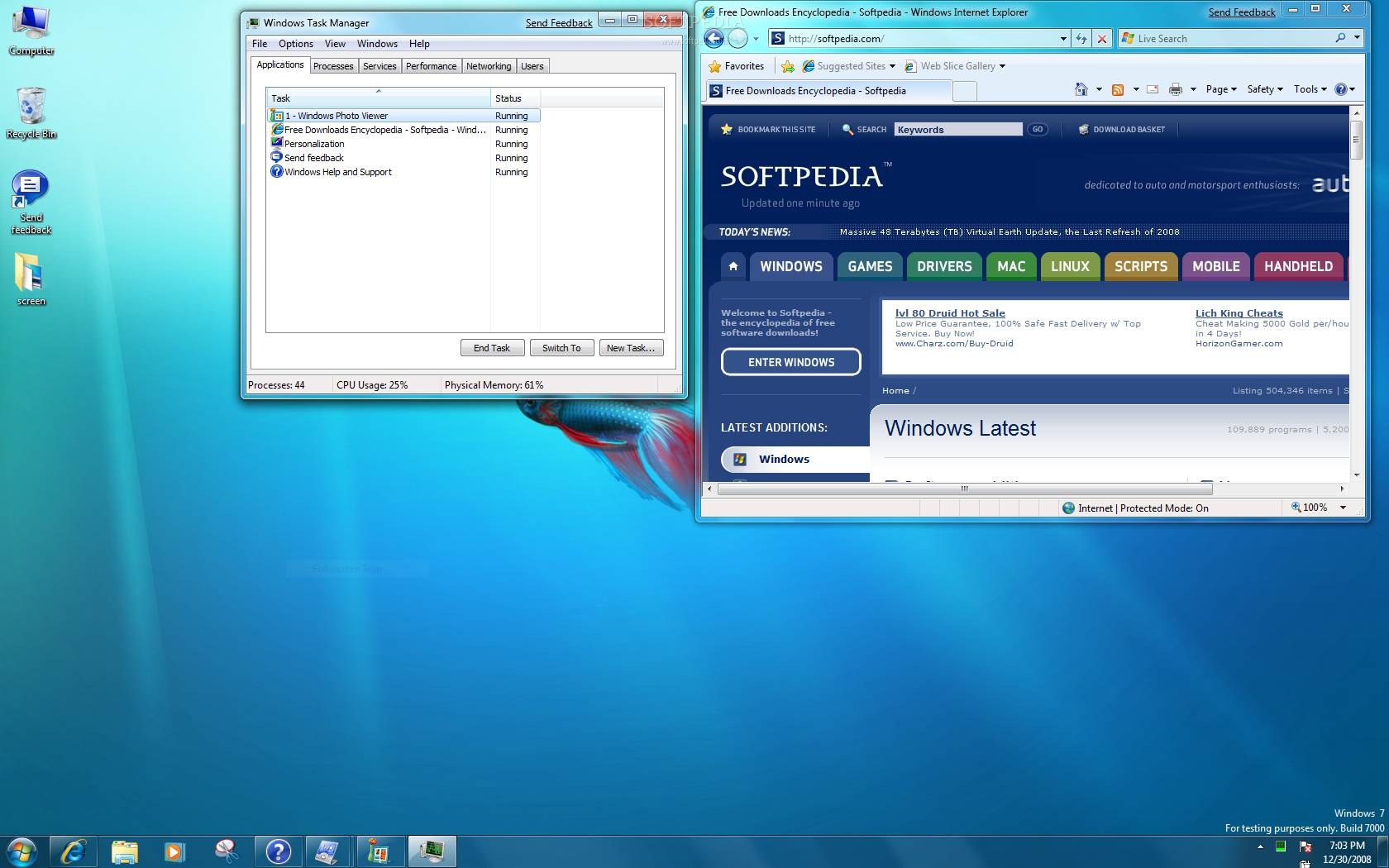This screenshot has width=1389, height=868.
Task: Click Windows Photo Viewer taskbar button
Action: [x=379, y=851]
